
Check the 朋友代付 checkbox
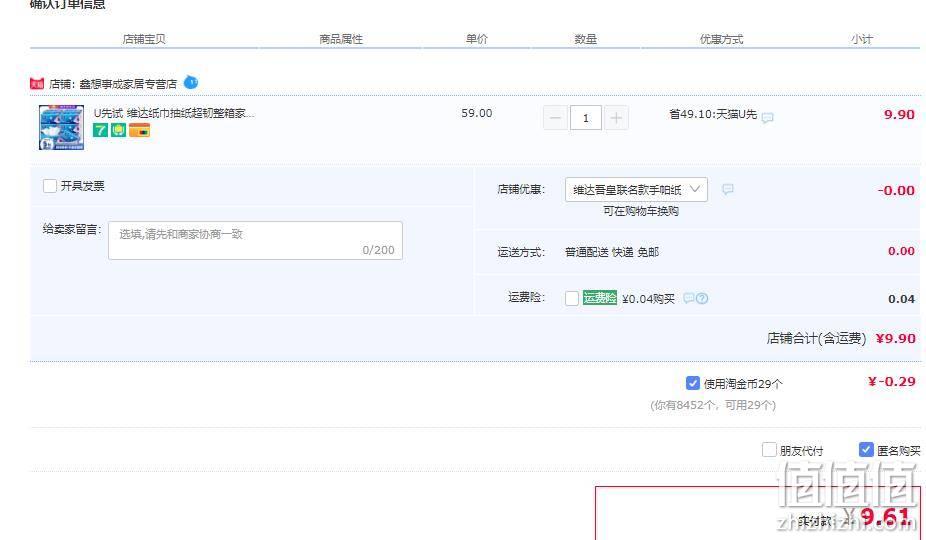769,450
